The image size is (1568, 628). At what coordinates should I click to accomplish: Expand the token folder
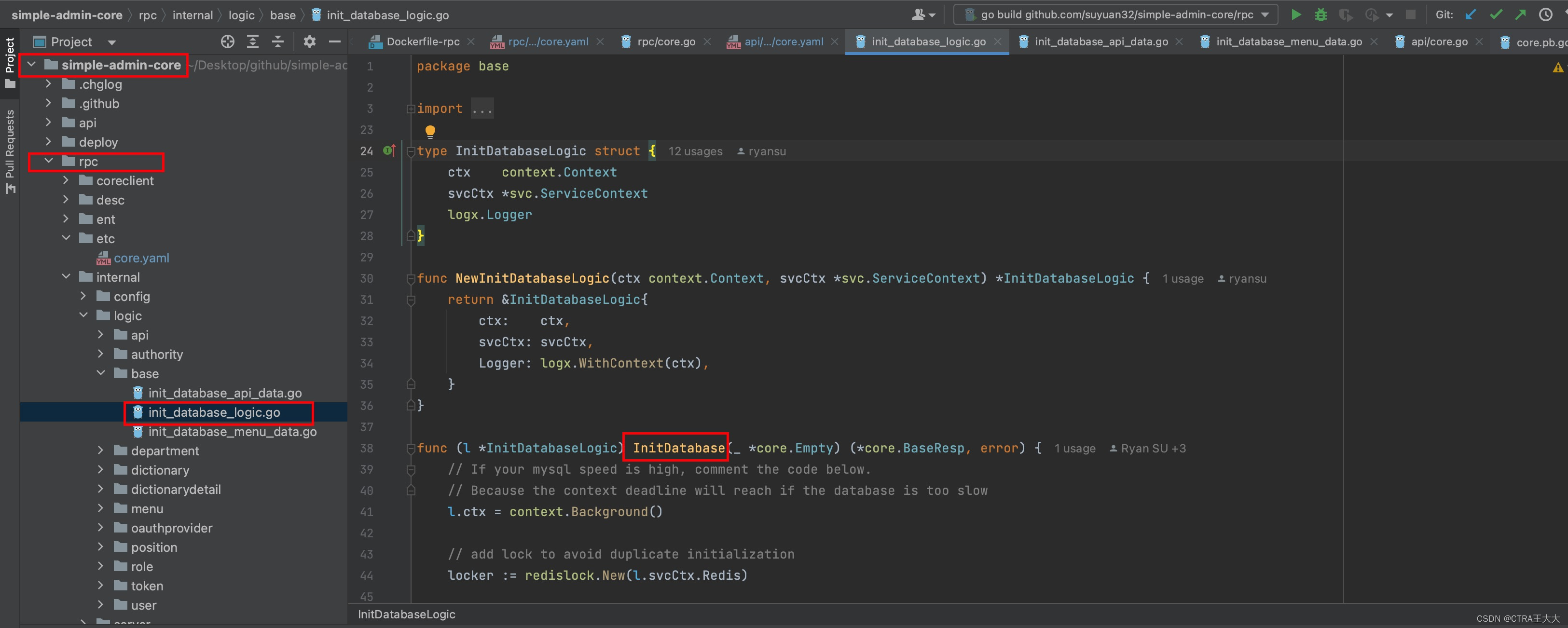click(100, 586)
